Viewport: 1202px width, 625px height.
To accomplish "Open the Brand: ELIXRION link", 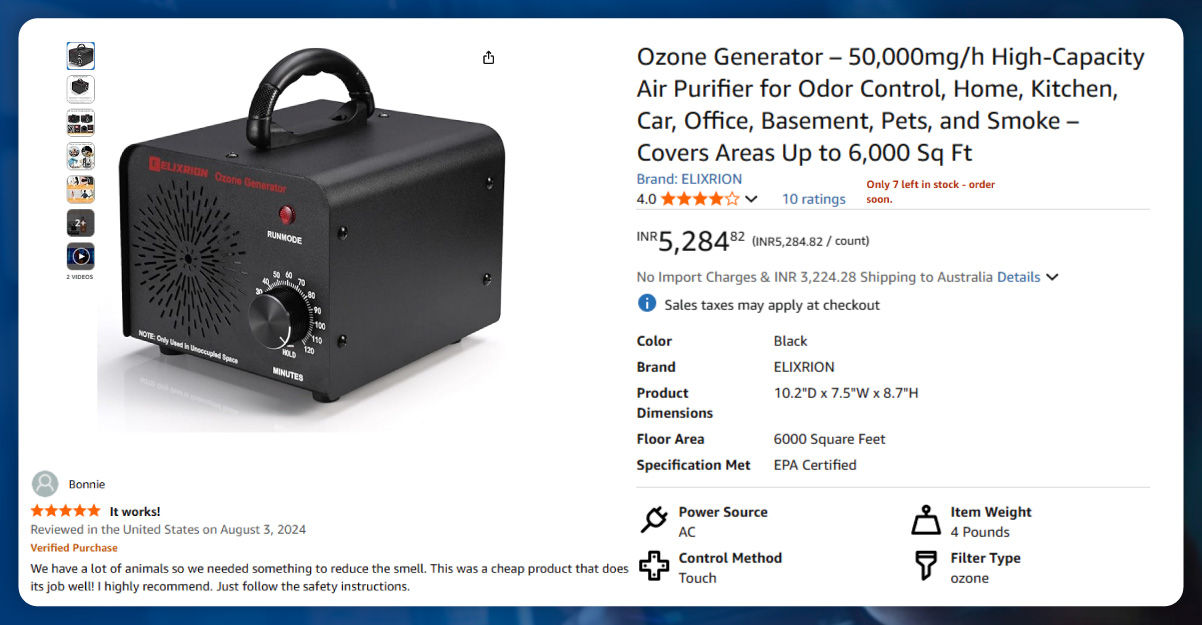I will [x=689, y=179].
